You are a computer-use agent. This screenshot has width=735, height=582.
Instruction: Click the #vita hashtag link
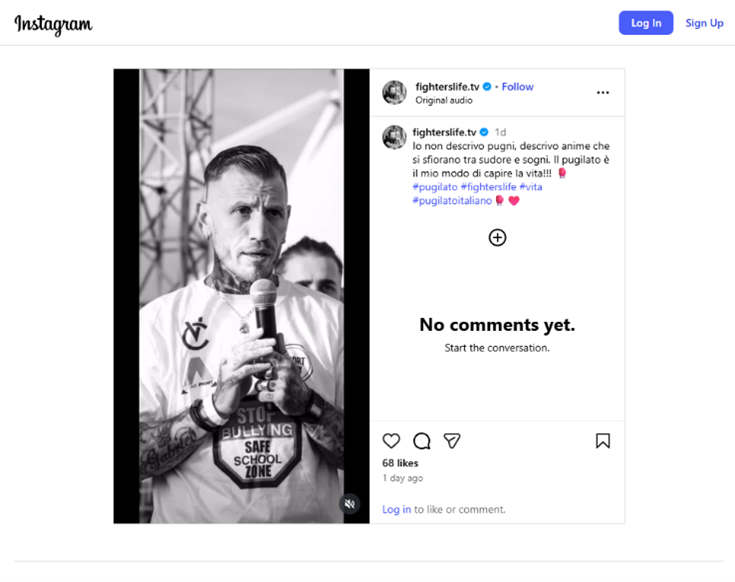[x=531, y=187]
